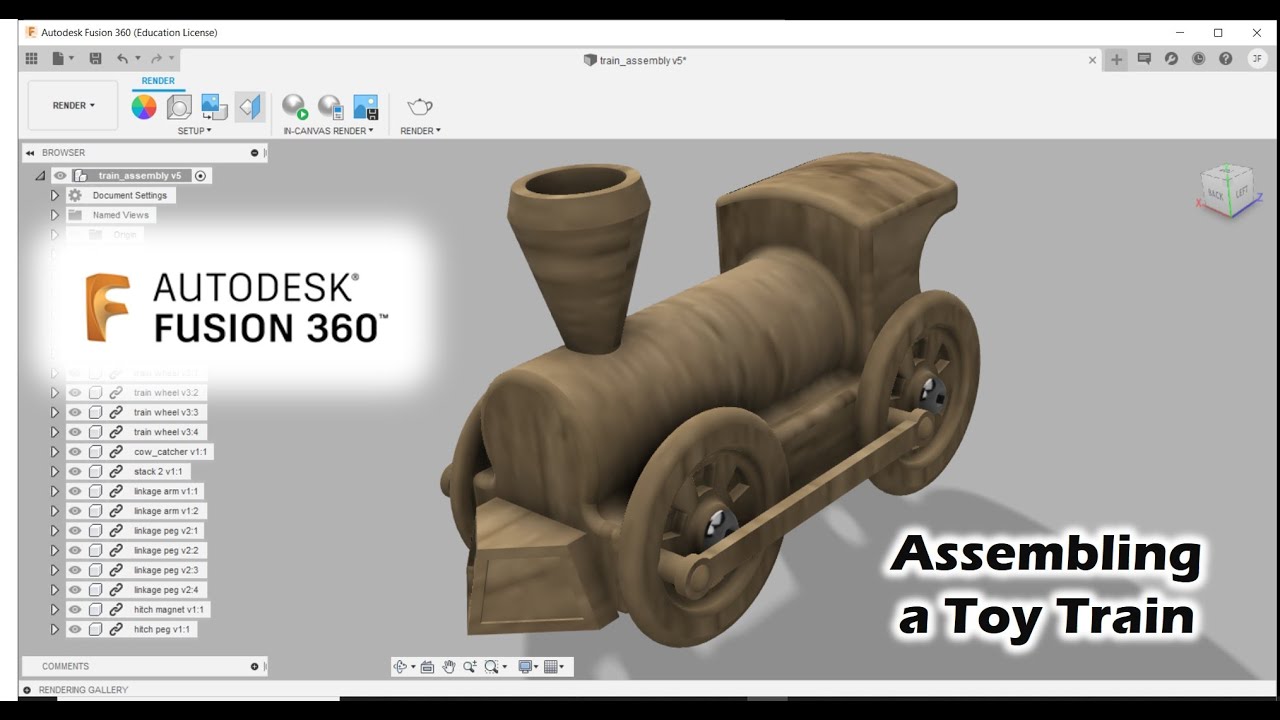Undo the last action
1280x720 pixels.
pos(122,60)
